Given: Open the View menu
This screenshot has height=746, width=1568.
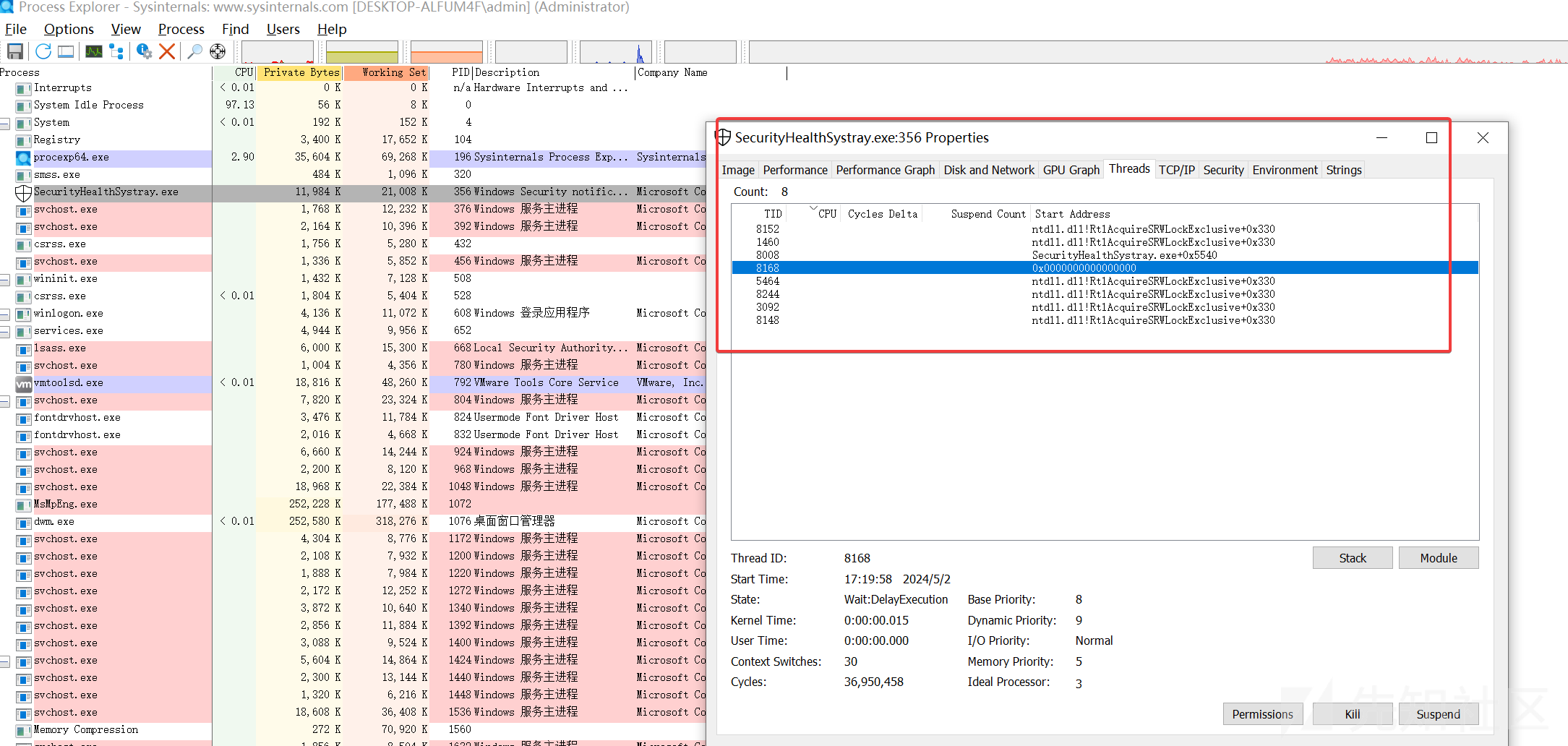Looking at the screenshot, I should 126,29.
